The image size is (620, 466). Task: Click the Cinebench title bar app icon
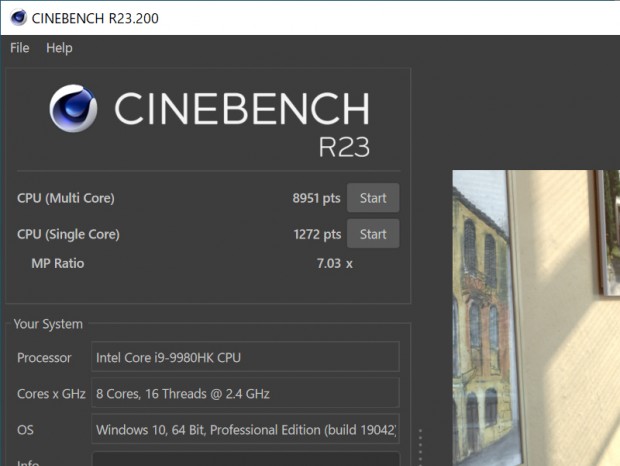click(18, 18)
